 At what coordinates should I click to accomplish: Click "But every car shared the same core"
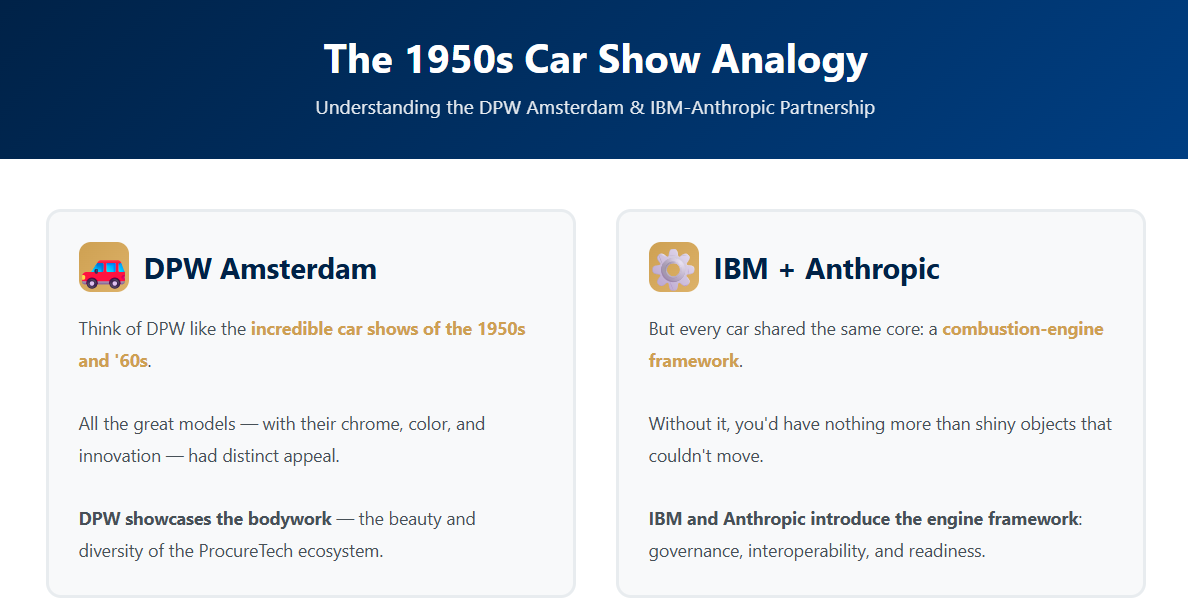783,329
